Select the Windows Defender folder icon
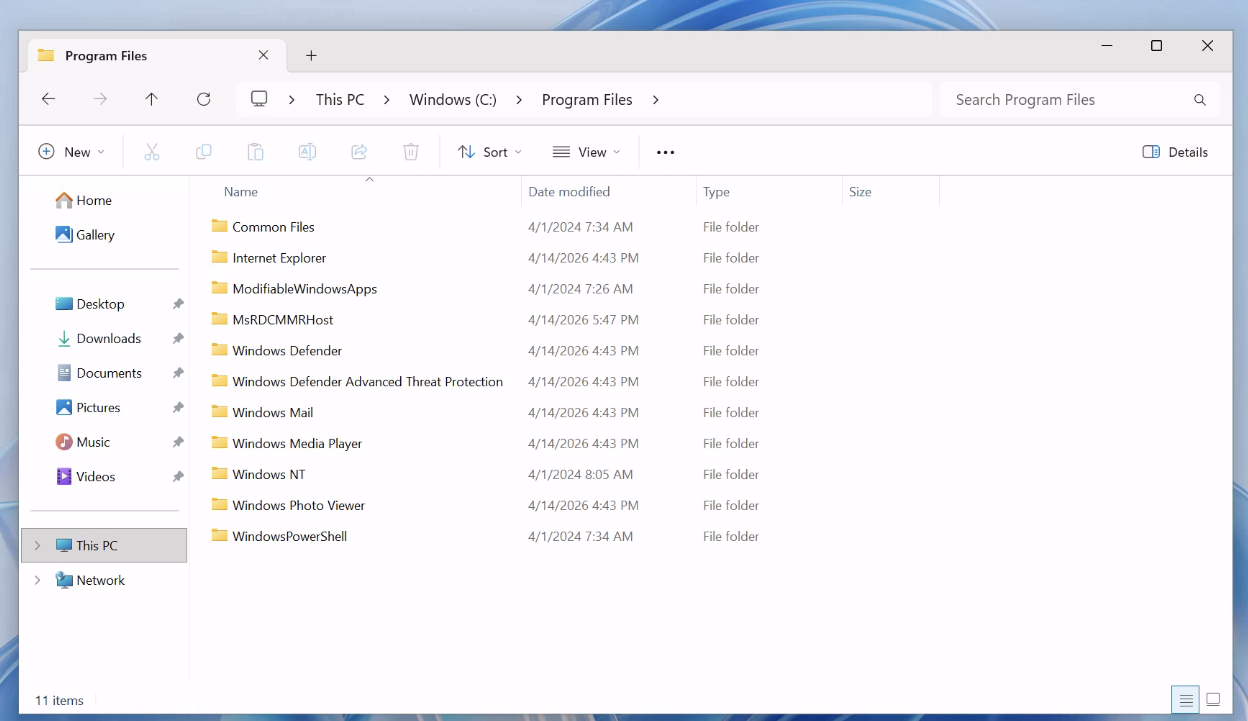The height and width of the screenshot is (721, 1248). 220,350
